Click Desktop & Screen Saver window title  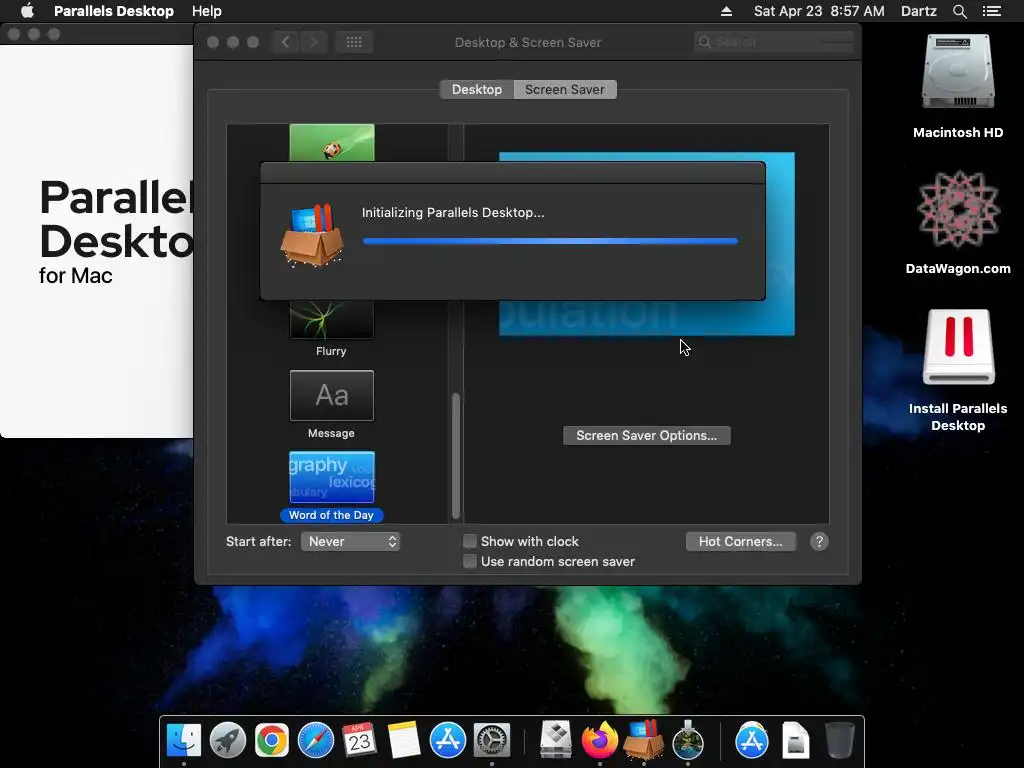pos(528,42)
